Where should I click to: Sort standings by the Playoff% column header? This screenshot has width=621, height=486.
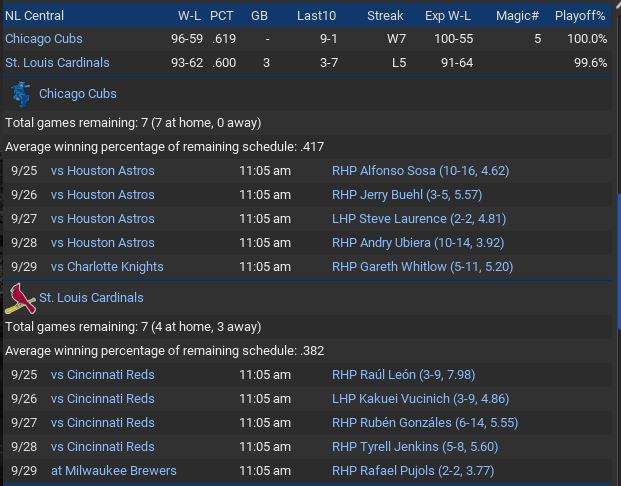(x=580, y=16)
